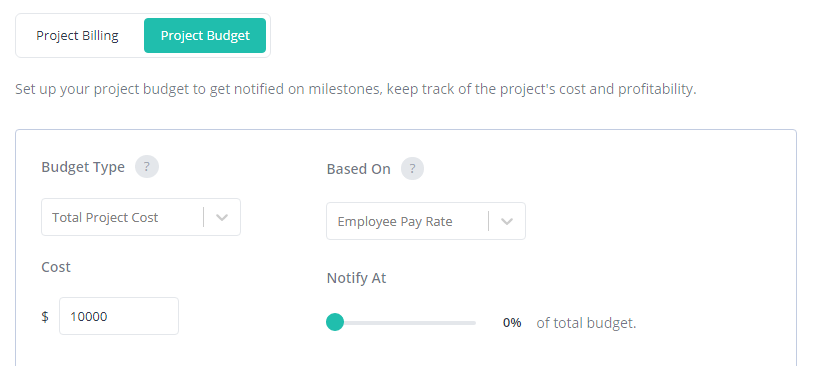
Task: Click the project budget description text
Action: [356, 89]
